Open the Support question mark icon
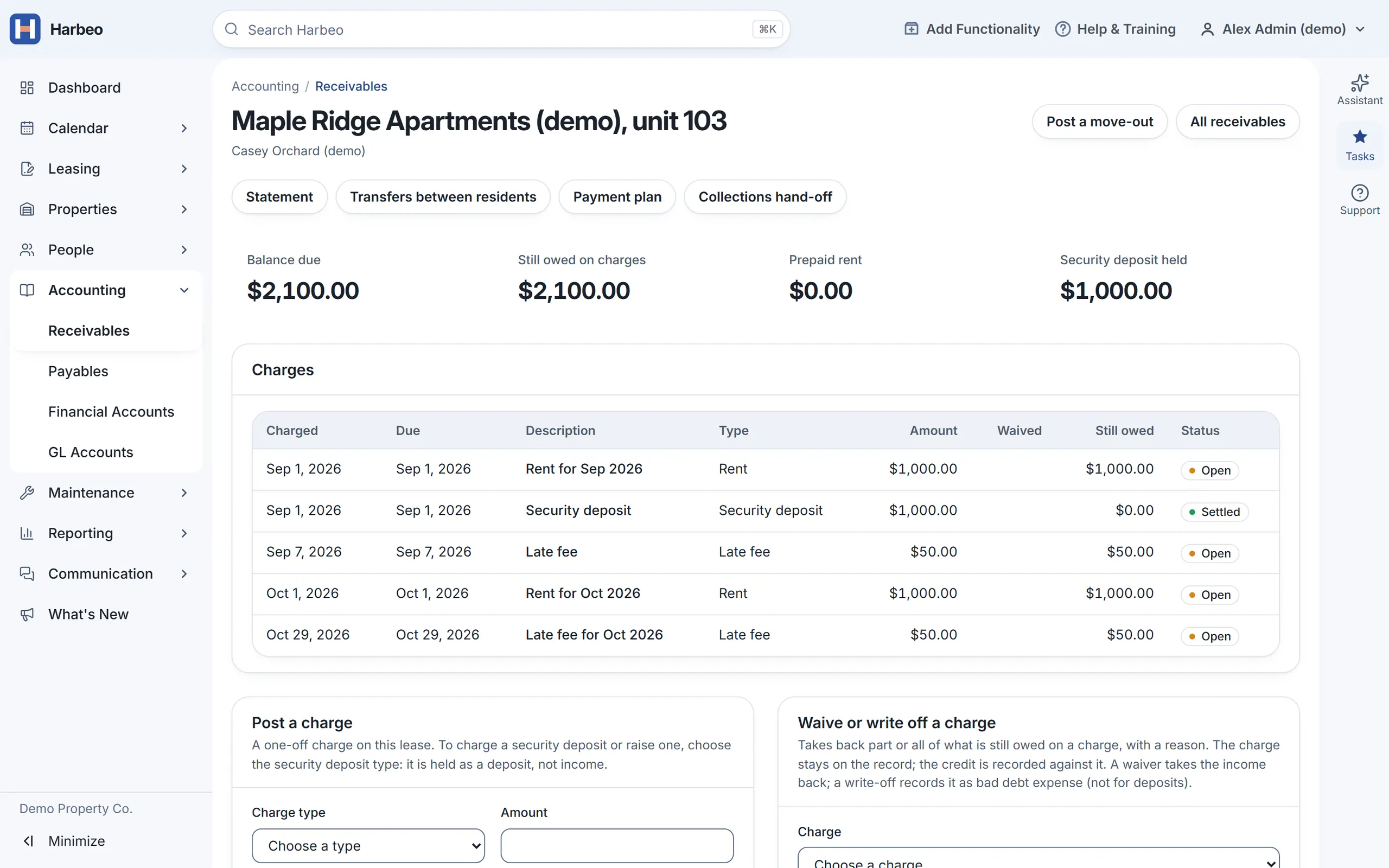Screen dimensions: 1389x868 click(x=1359, y=193)
